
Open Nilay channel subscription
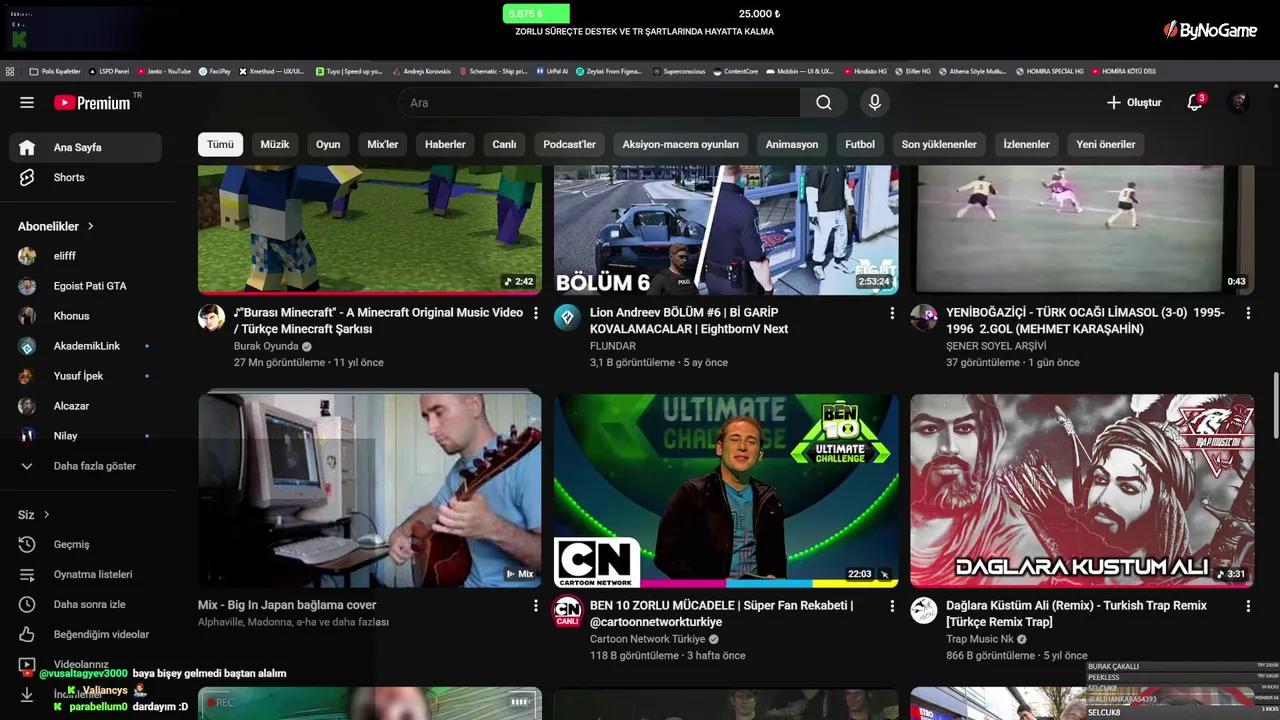point(85,436)
